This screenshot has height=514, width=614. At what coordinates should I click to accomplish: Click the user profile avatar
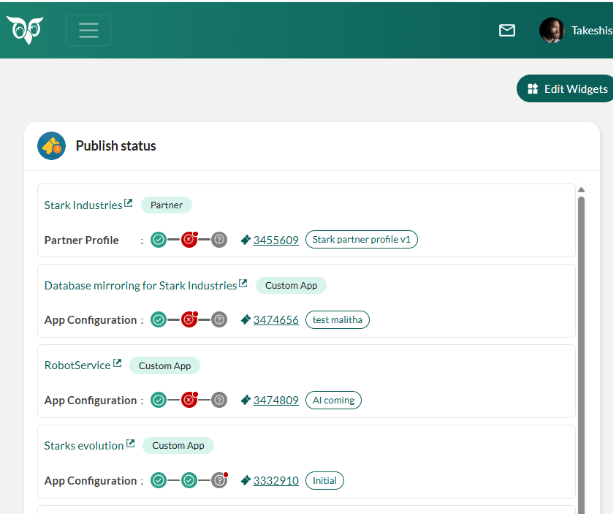coord(551,30)
